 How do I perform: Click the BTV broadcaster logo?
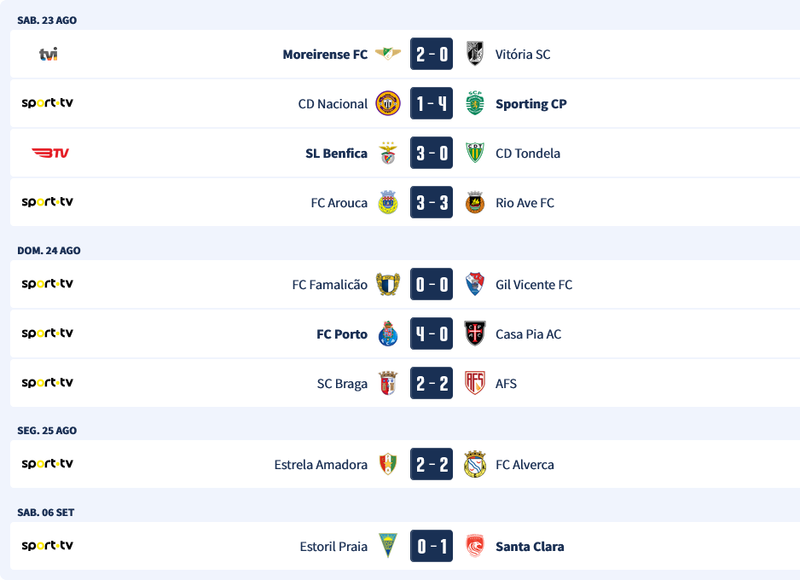50,153
